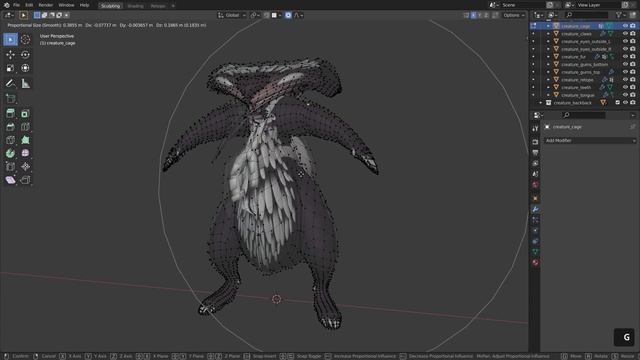Open the Object properties orange square tab
Image resolution: width=640 pixels, height=360 pixels.
pyautogui.click(x=535, y=198)
